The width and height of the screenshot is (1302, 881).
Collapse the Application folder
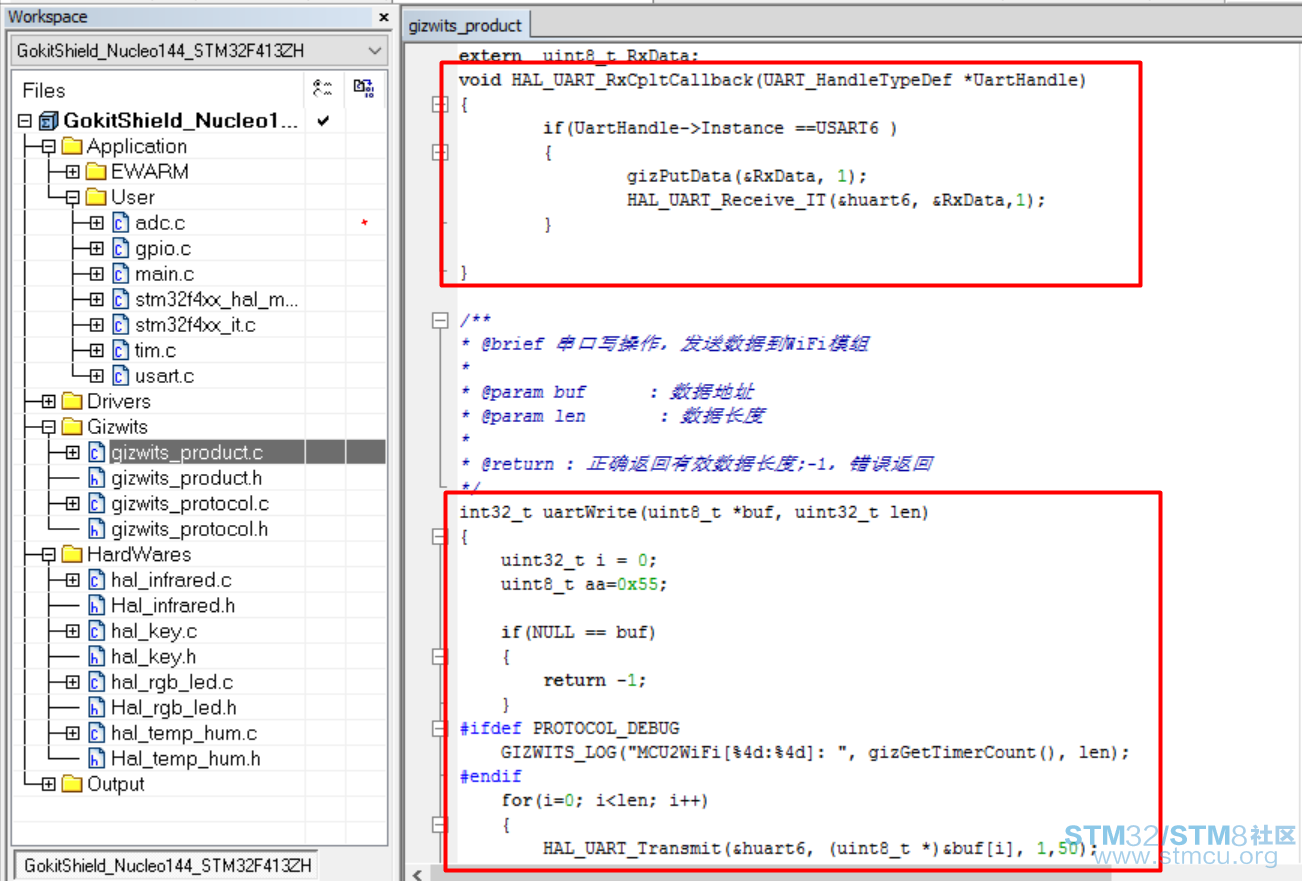tap(48, 146)
